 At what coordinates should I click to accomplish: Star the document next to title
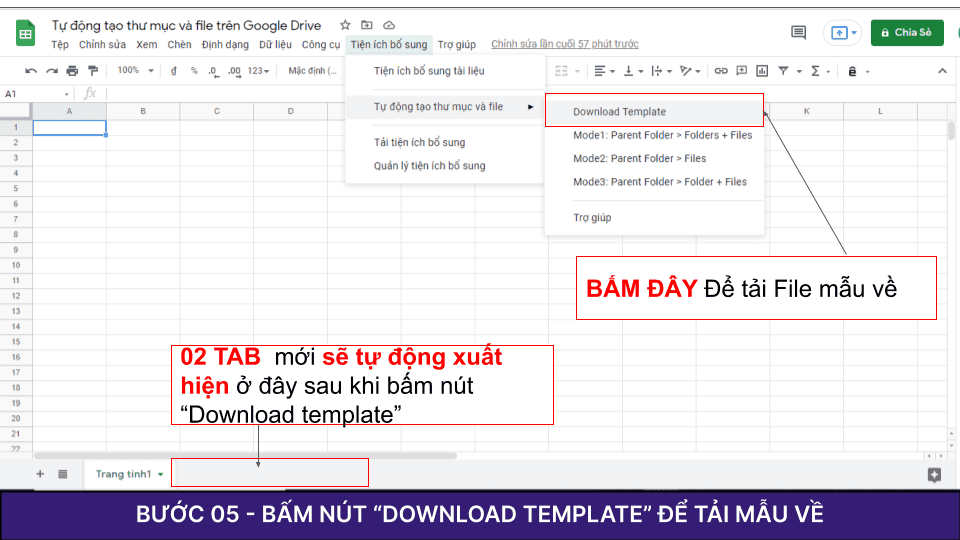coord(345,25)
